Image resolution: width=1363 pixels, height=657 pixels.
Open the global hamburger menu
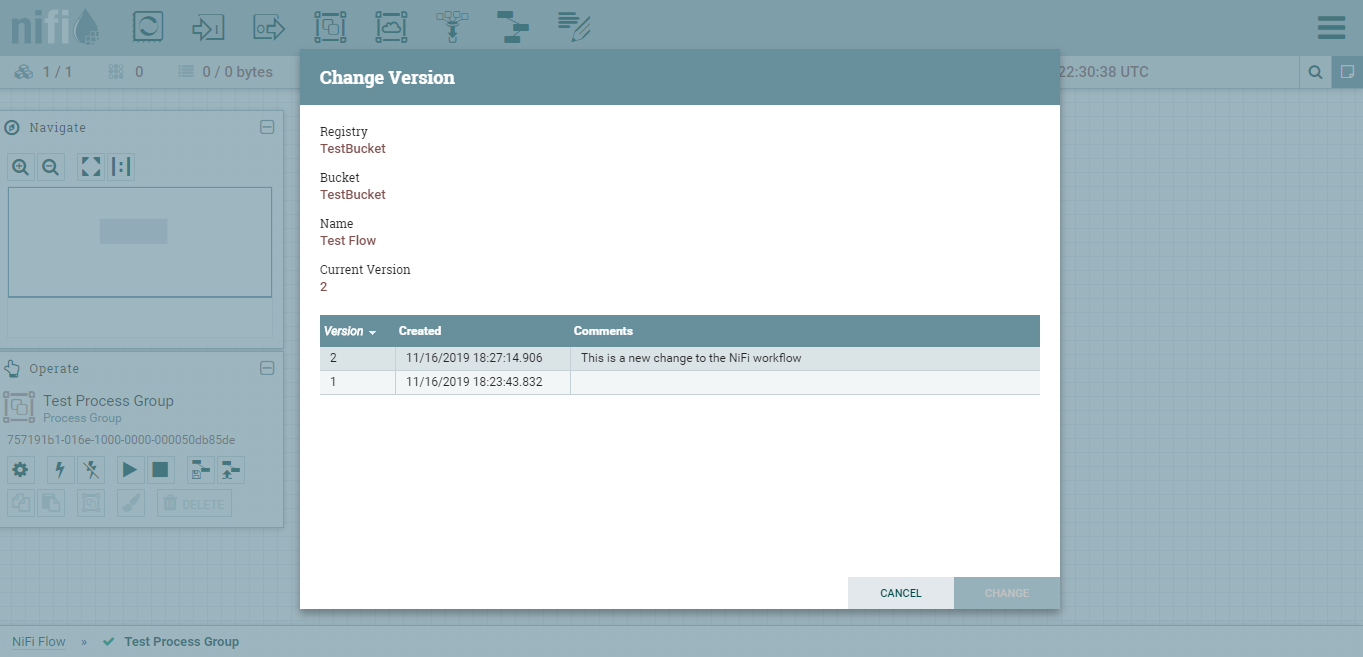click(x=1331, y=27)
